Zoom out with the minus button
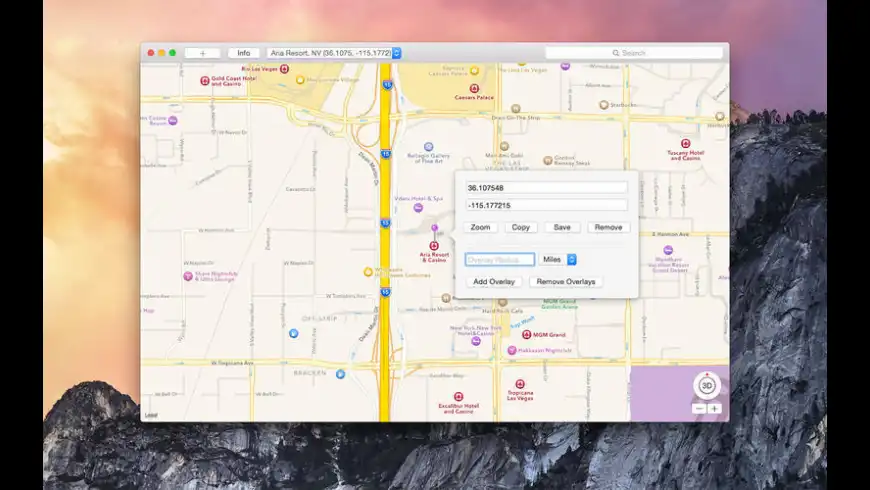 click(699, 409)
